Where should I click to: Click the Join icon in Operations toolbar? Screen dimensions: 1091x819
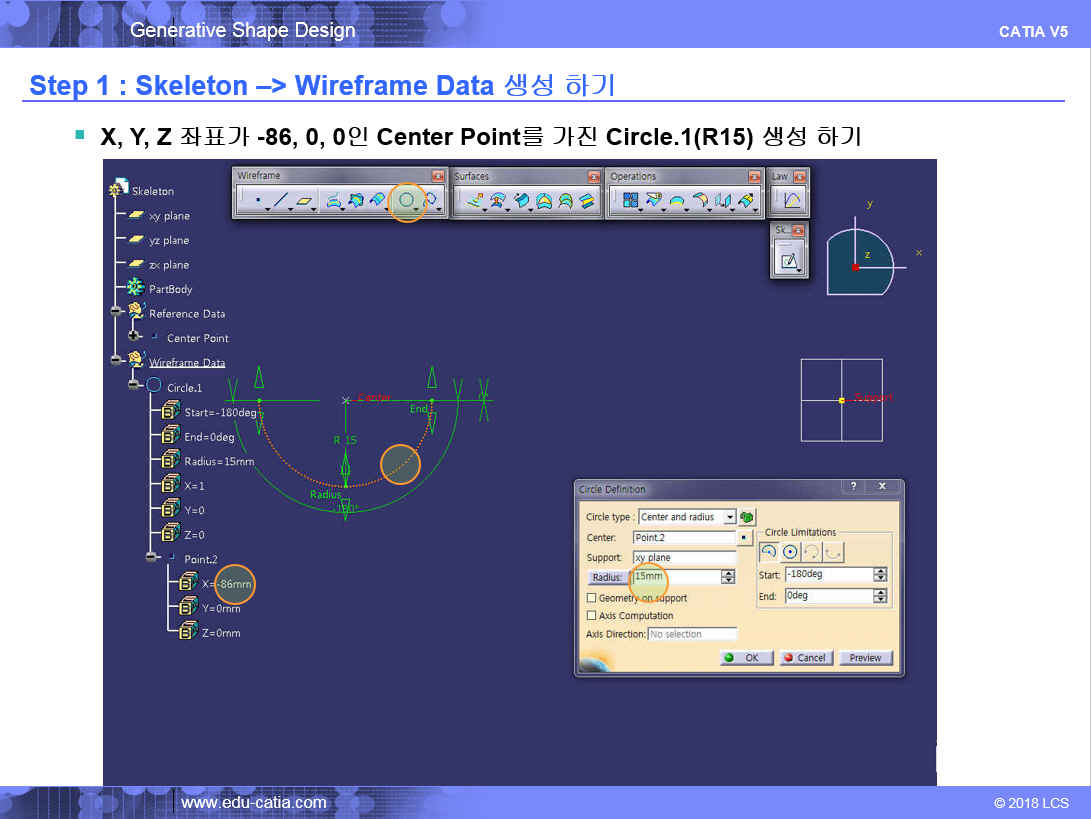[630, 201]
